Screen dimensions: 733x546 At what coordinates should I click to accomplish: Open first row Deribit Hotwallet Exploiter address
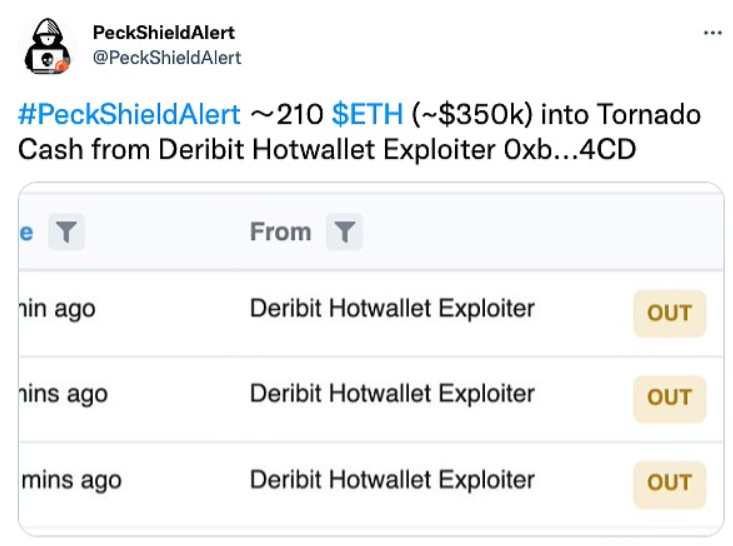pyautogui.click(x=392, y=308)
